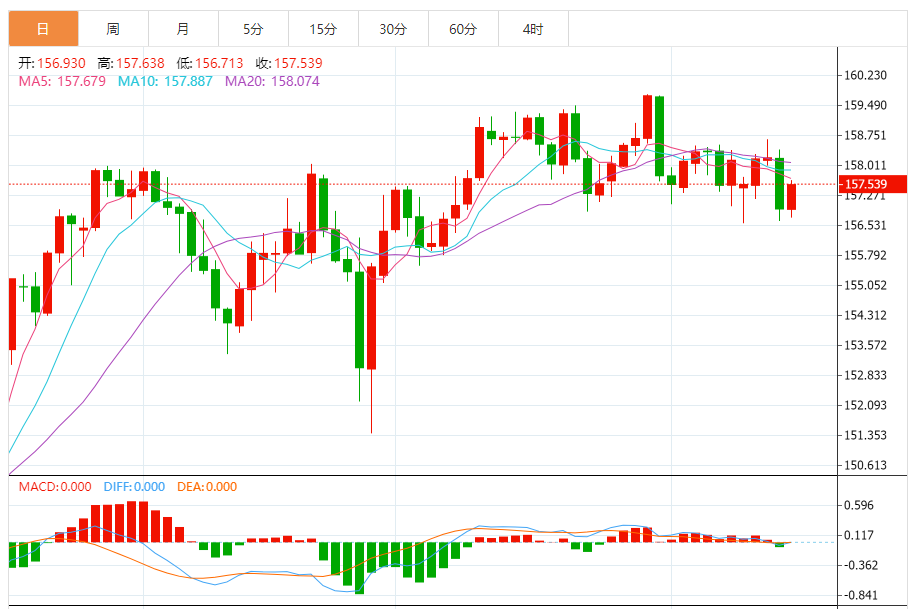The image size is (914, 609).
Task: Click the MA5: 157.679 label
Action: pos(62,81)
